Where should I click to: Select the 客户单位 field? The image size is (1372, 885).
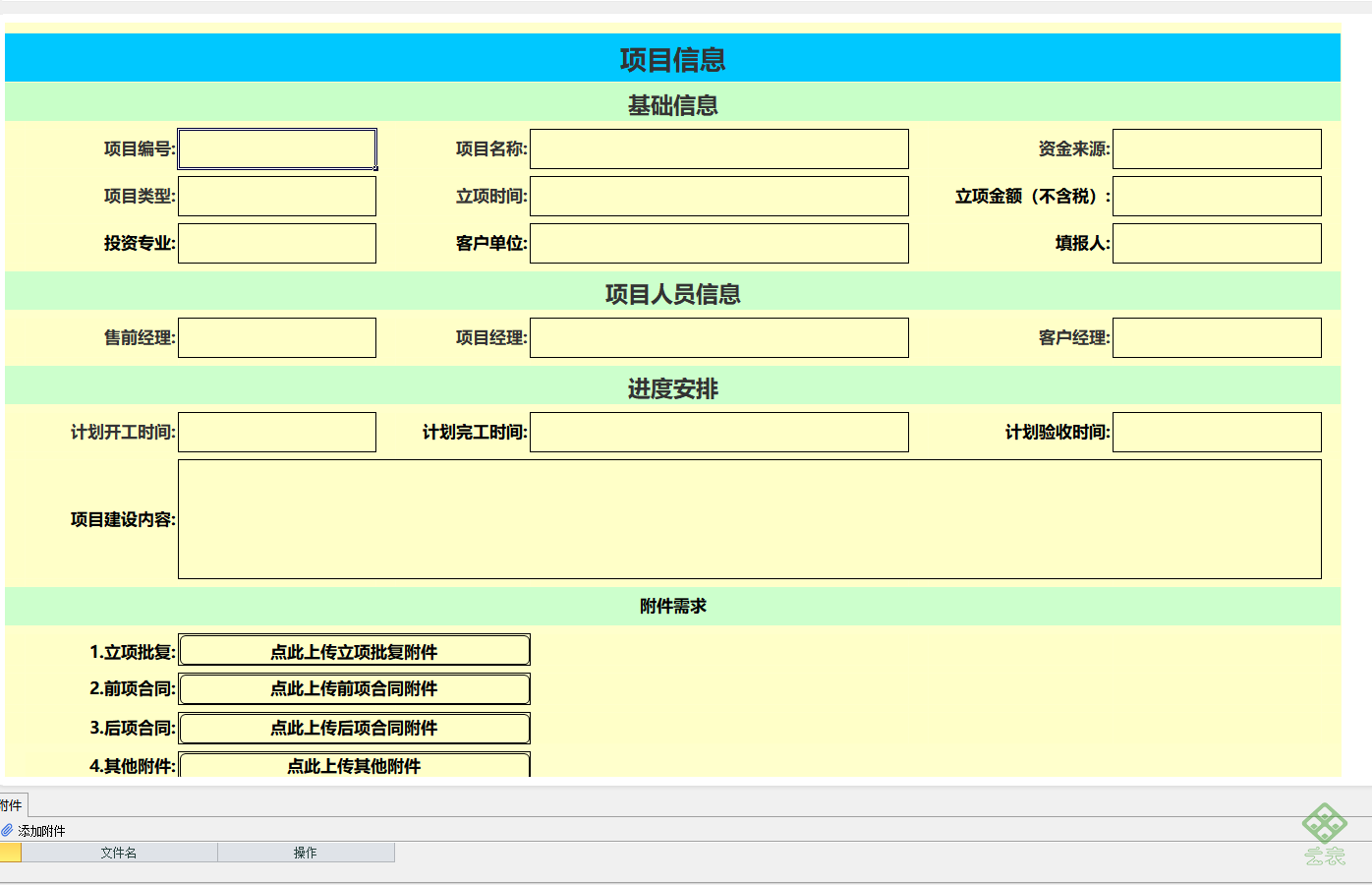[719, 243]
